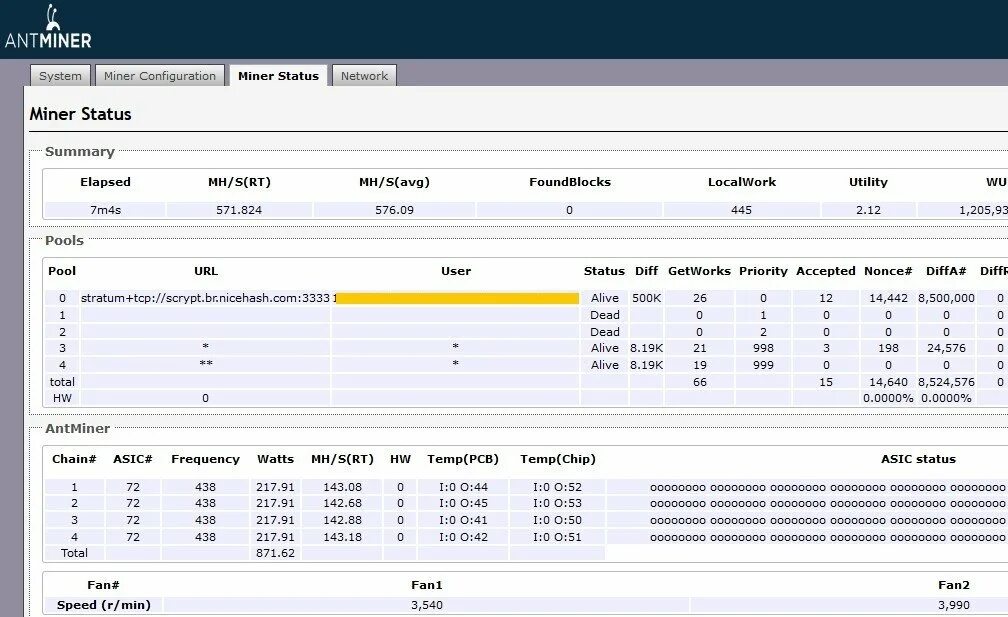Click the Frequency column header

pos(205,460)
